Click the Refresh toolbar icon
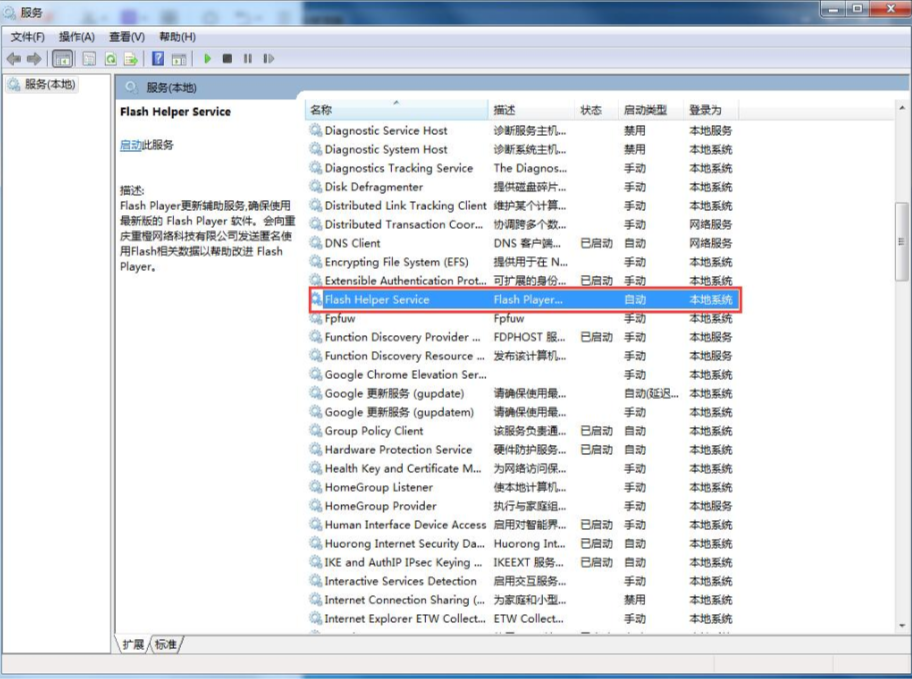The image size is (912, 679). tap(111, 59)
